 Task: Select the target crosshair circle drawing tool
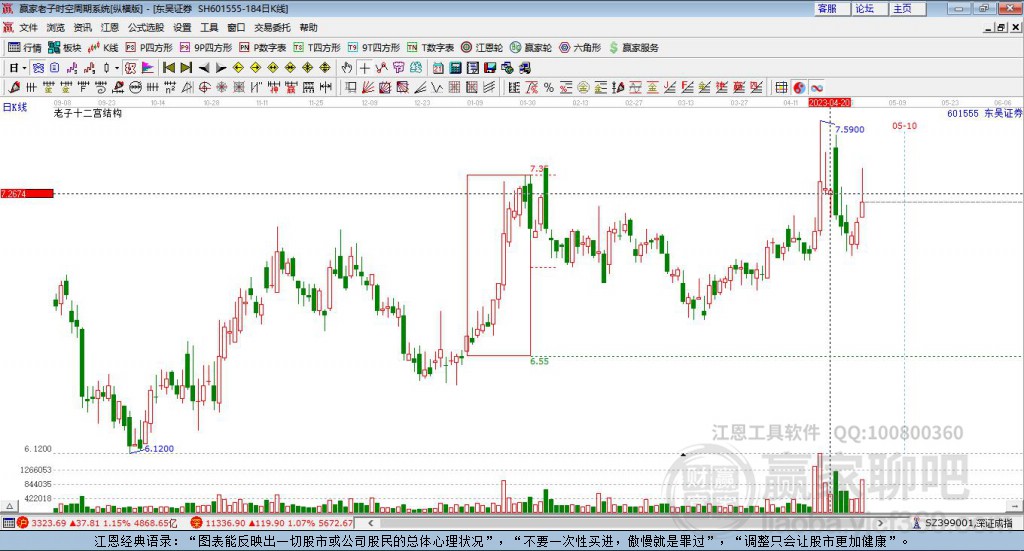(x=204, y=87)
